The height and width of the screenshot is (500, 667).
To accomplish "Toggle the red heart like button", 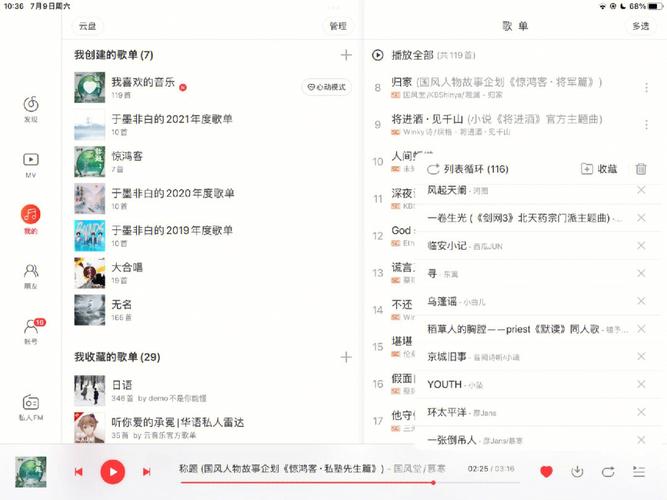I will [x=546, y=471].
